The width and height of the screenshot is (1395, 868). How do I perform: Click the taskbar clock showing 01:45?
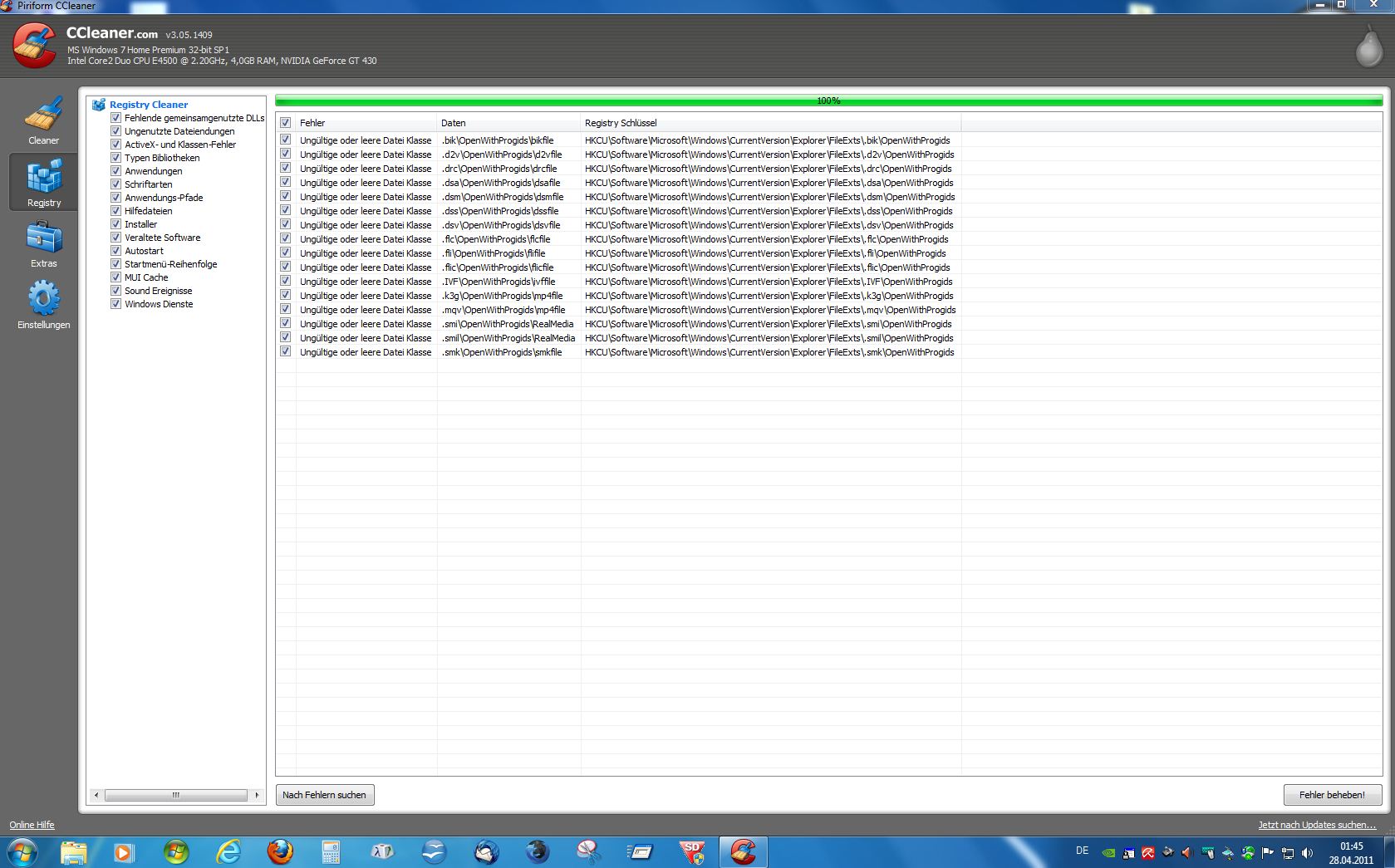(x=1351, y=846)
